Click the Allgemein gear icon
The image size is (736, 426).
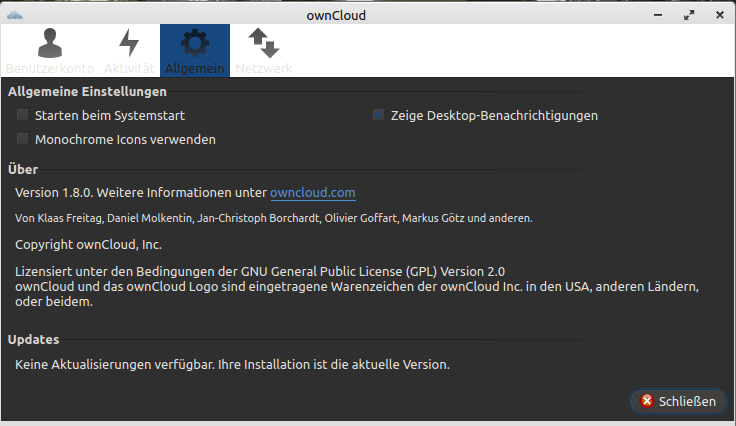pyautogui.click(x=195, y=43)
